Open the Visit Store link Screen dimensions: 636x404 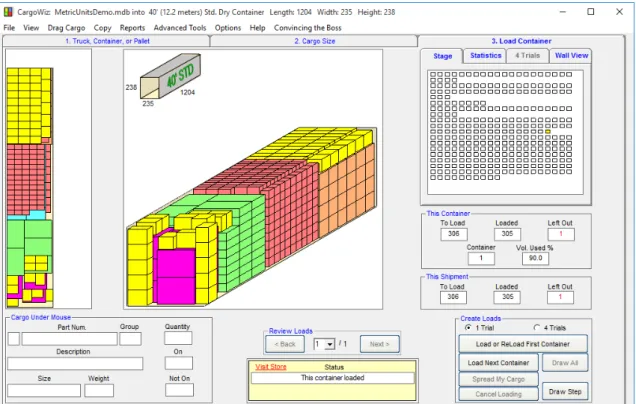(271, 367)
